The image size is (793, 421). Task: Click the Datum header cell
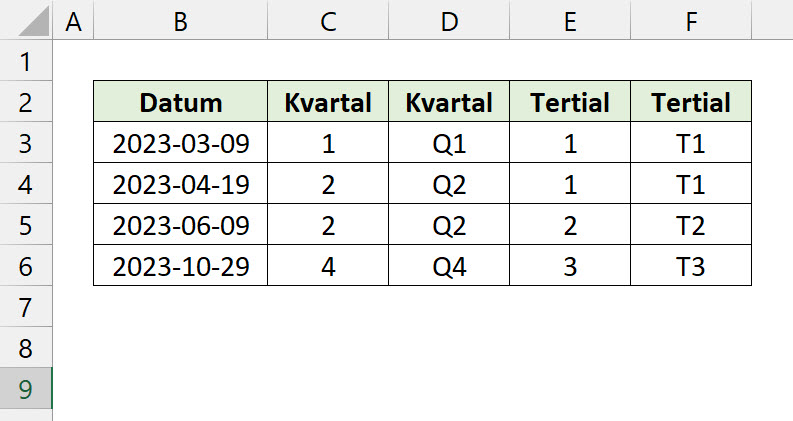pos(180,102)
